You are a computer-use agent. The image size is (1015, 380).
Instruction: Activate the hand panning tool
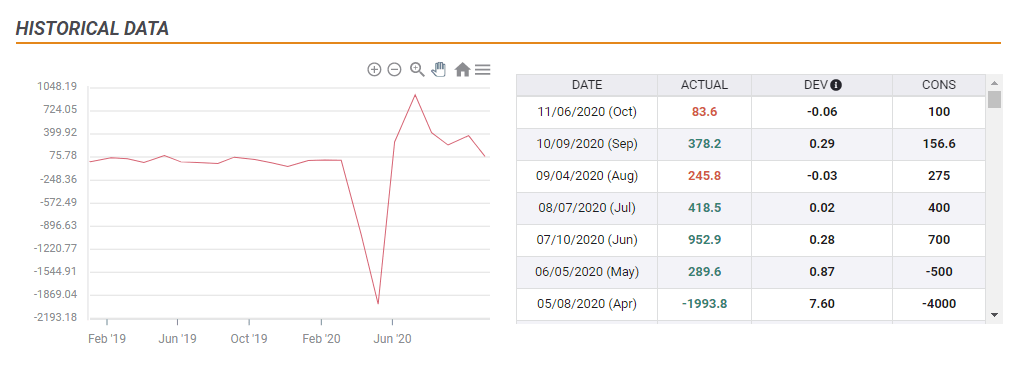(439, 69)
